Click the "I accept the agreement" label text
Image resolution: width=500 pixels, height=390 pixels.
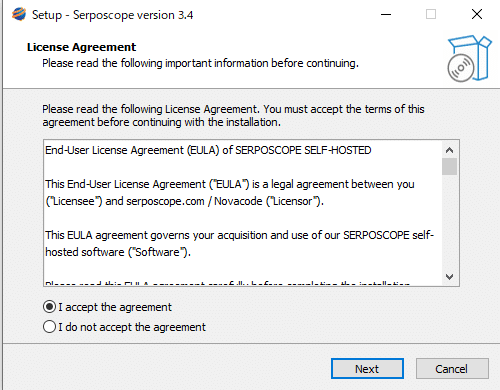click(115, 307)
